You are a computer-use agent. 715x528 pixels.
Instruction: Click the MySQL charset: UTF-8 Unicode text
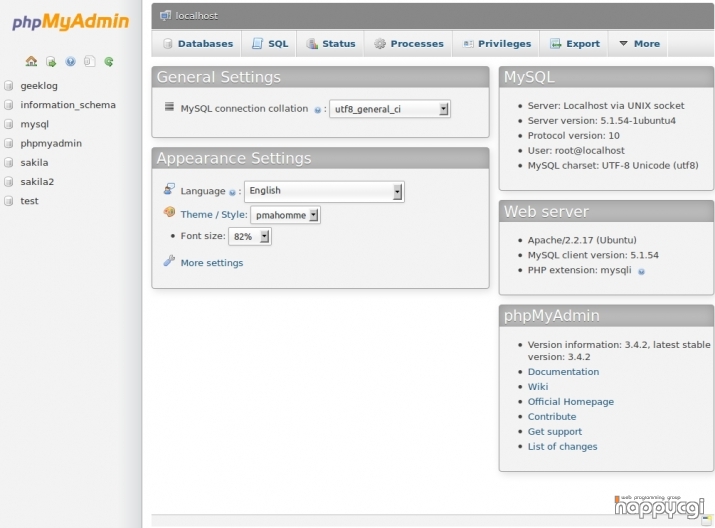pos(613,166)
